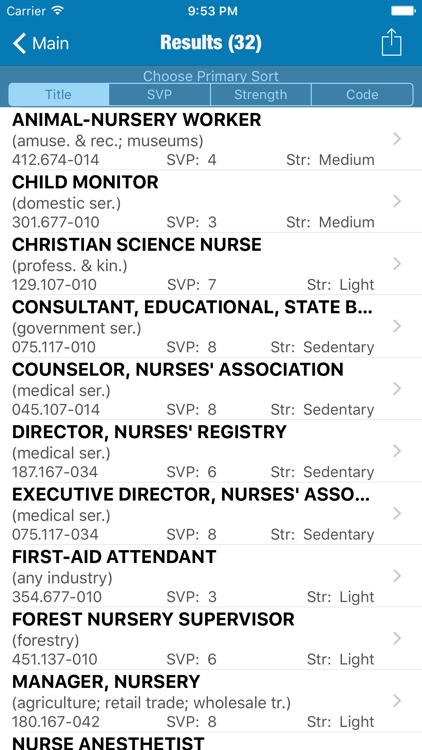The image size is (422, 750).
Task: Open the Director, Nurses' Registry chevron
Action: (397, 451)
